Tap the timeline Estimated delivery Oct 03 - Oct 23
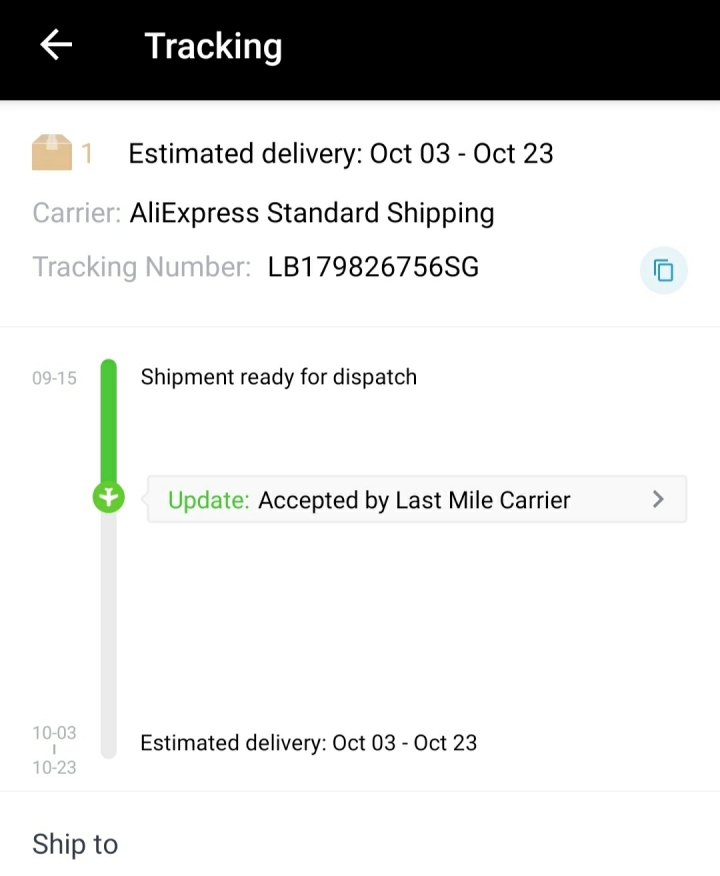720x876 pixels. click(309, 743)
